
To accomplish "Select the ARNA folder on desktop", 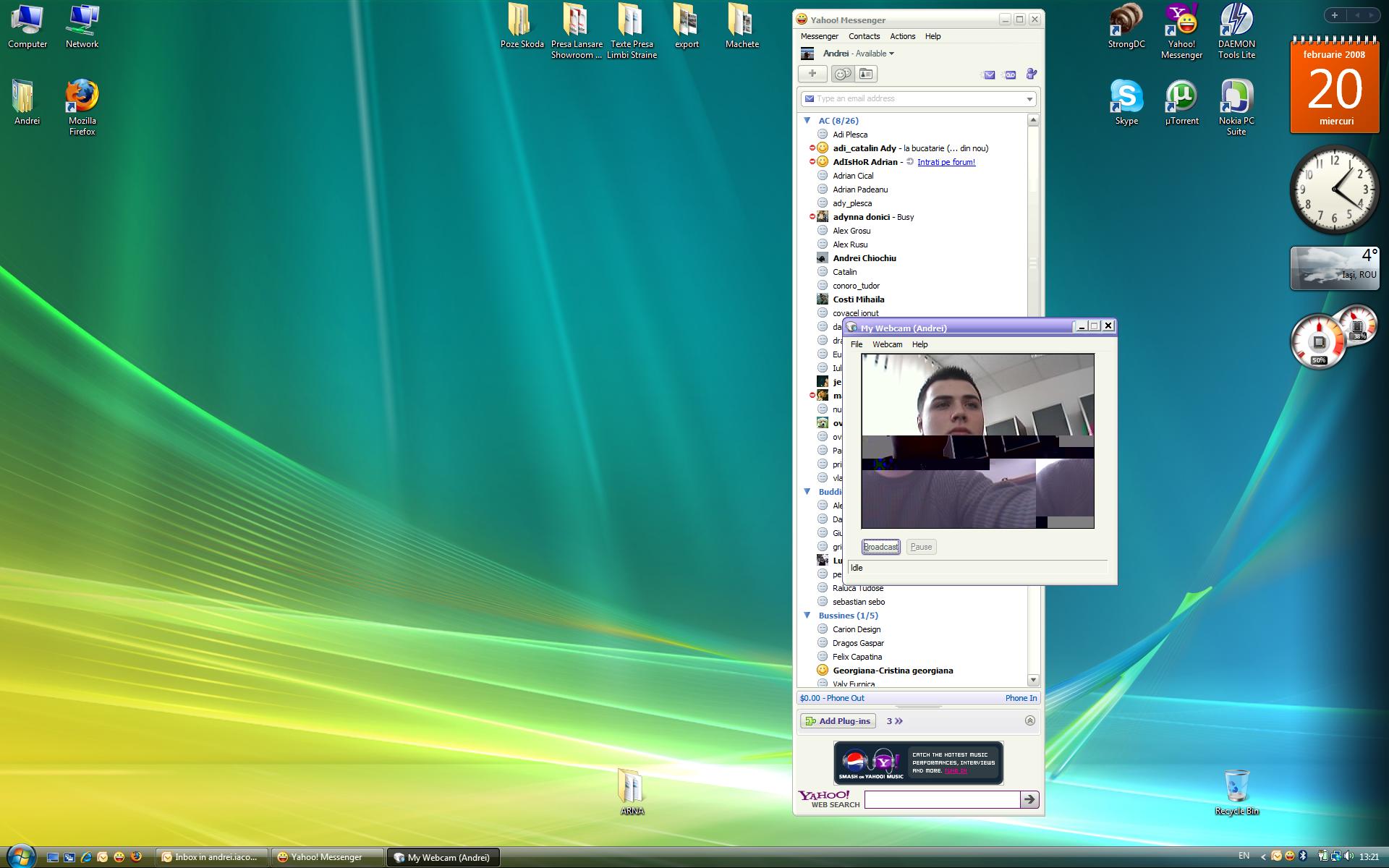I will coord(632,793).
